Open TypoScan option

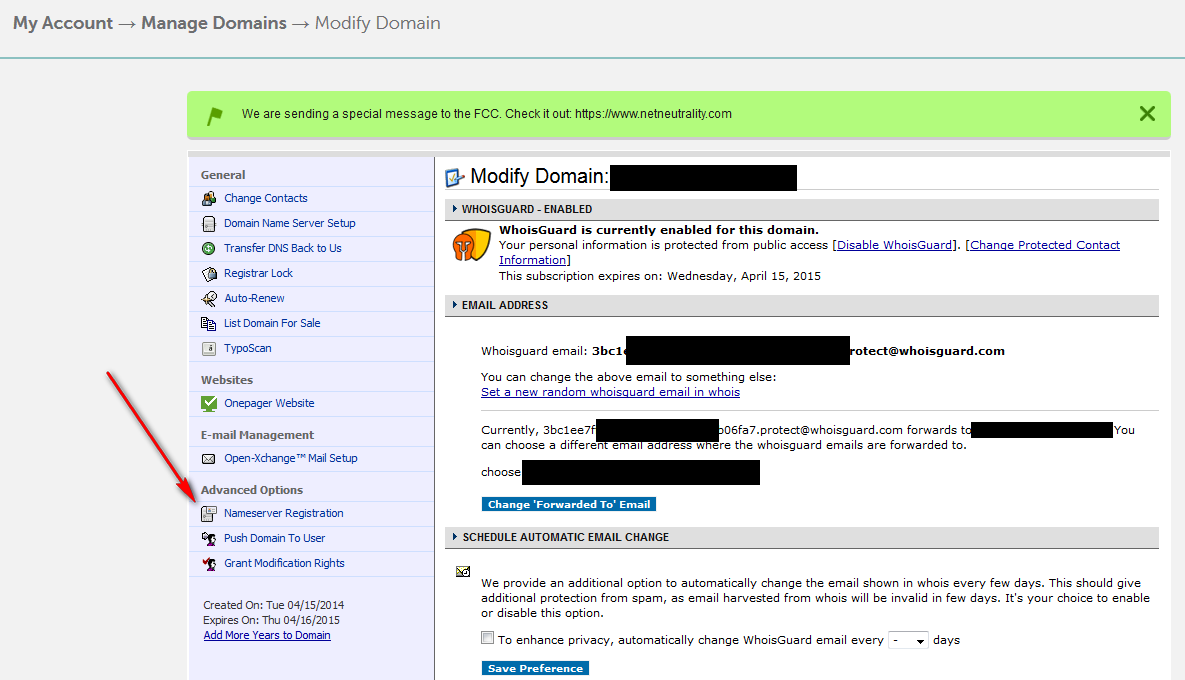(247, 348)
